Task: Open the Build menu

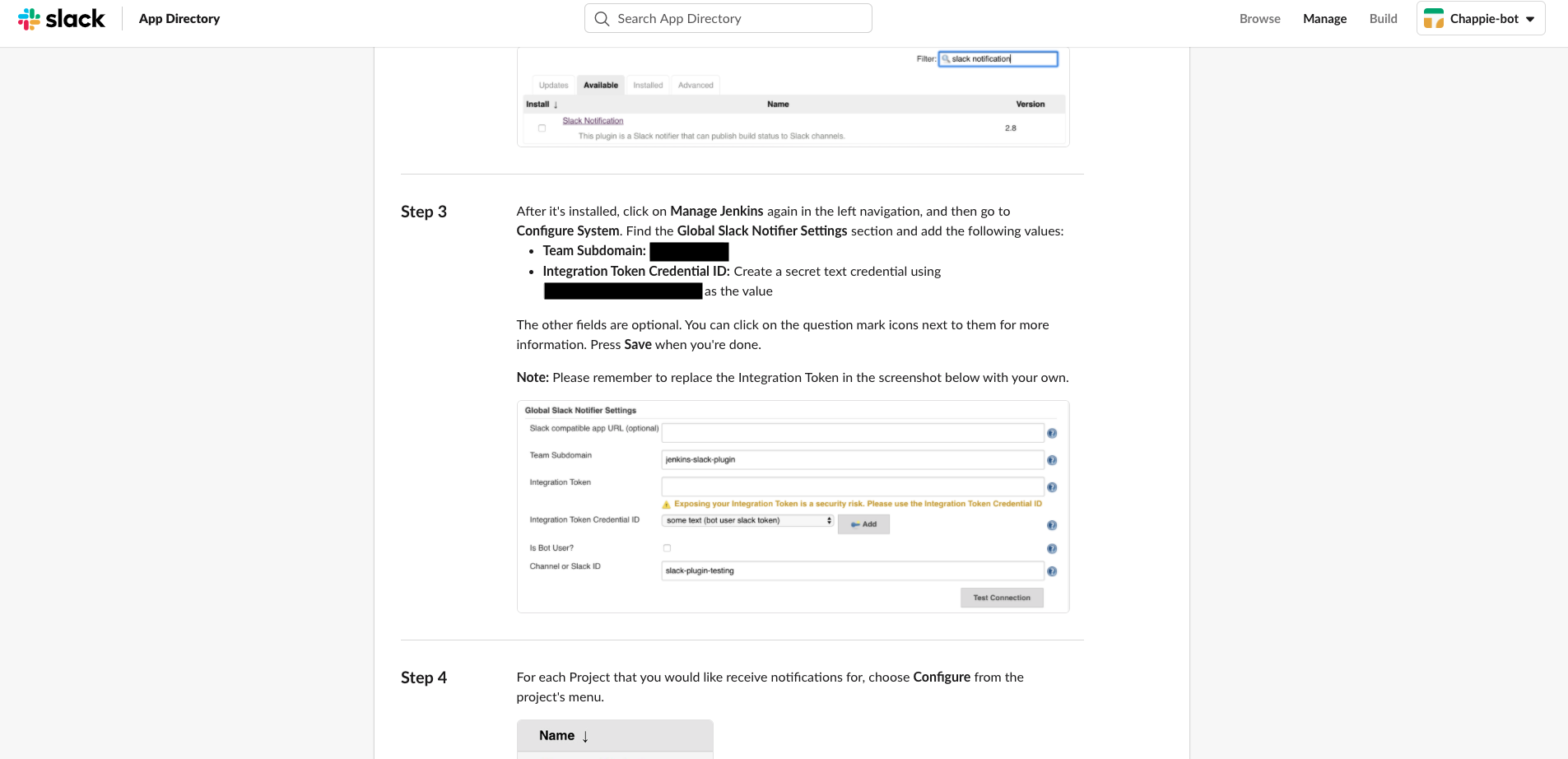Action: pyautogui.click(x=1384, y=18)
